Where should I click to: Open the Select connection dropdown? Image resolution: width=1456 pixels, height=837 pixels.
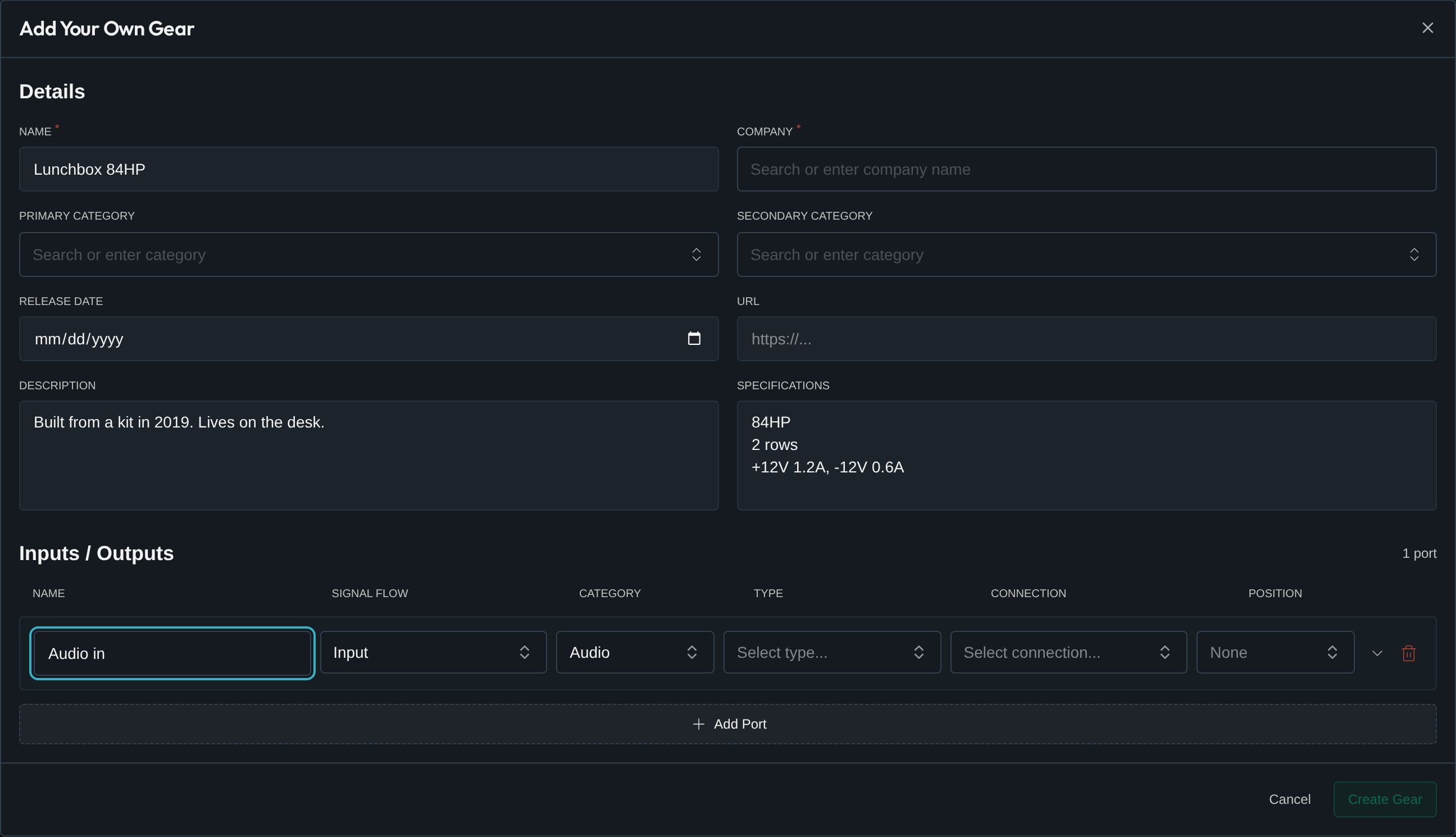tap(1068, 653)
